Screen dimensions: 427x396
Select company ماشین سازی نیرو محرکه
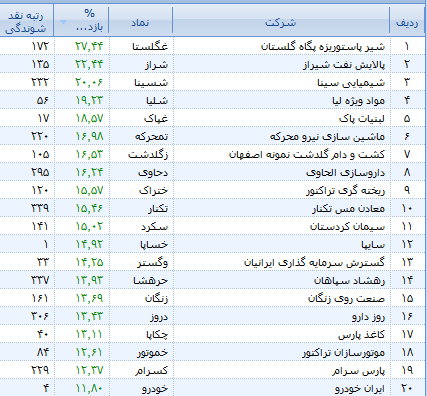tap(327, 136)
